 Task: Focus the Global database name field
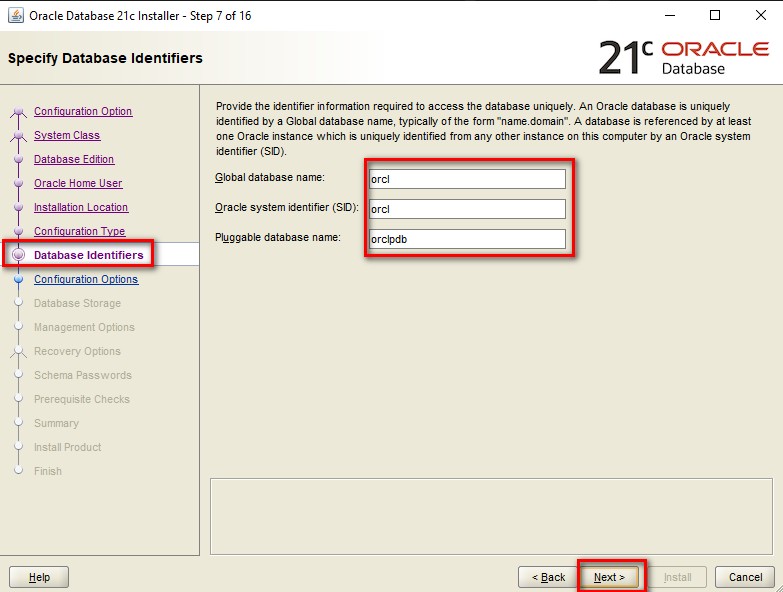pyautogui.click(x=467, y=179)
